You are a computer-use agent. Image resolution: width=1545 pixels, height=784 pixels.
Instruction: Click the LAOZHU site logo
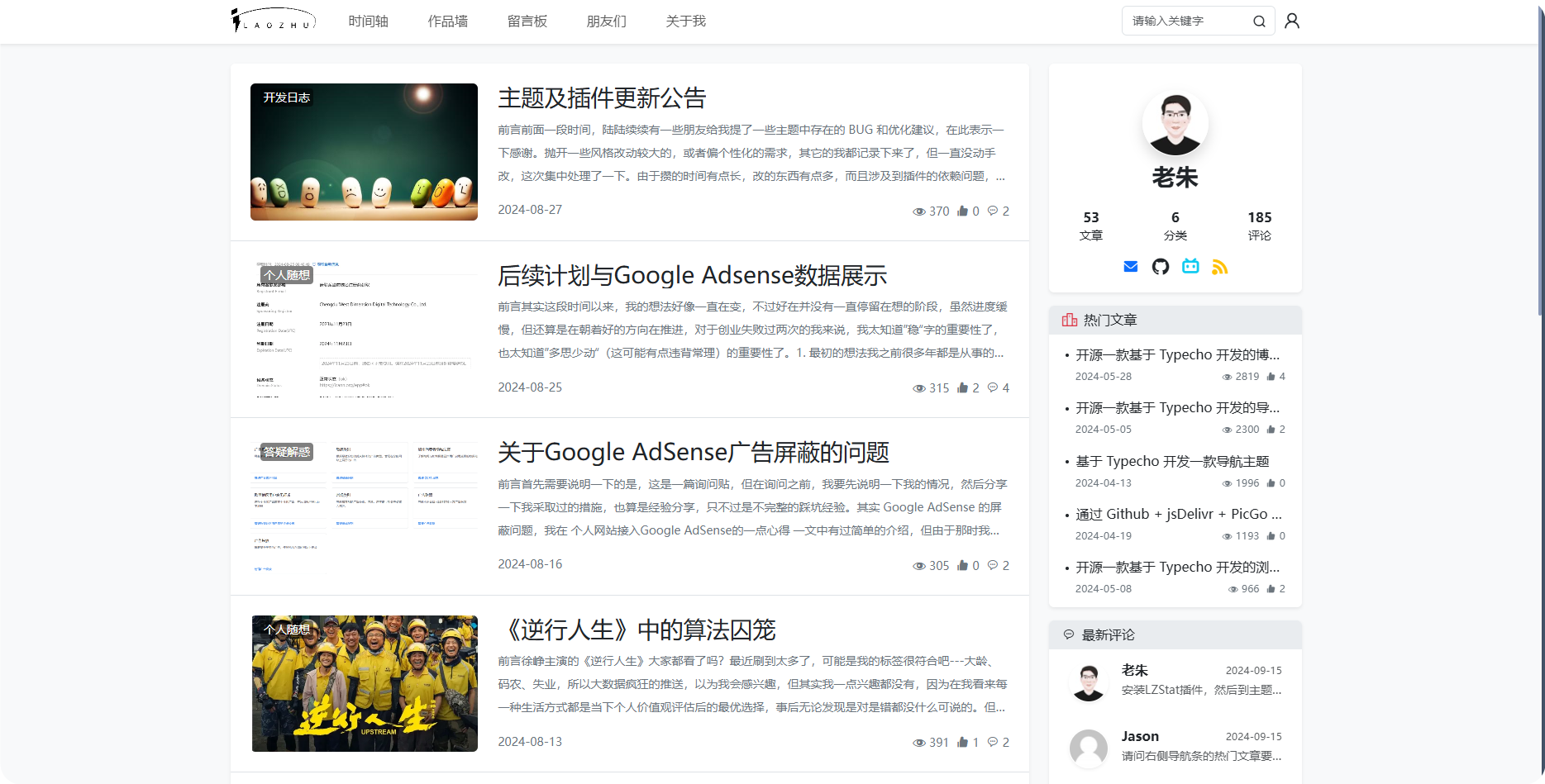point(273,21)
